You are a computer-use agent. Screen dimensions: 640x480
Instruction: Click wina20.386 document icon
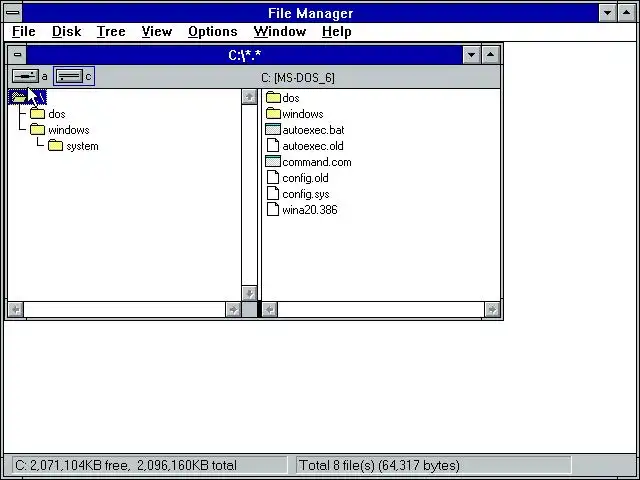click(273, 209)
